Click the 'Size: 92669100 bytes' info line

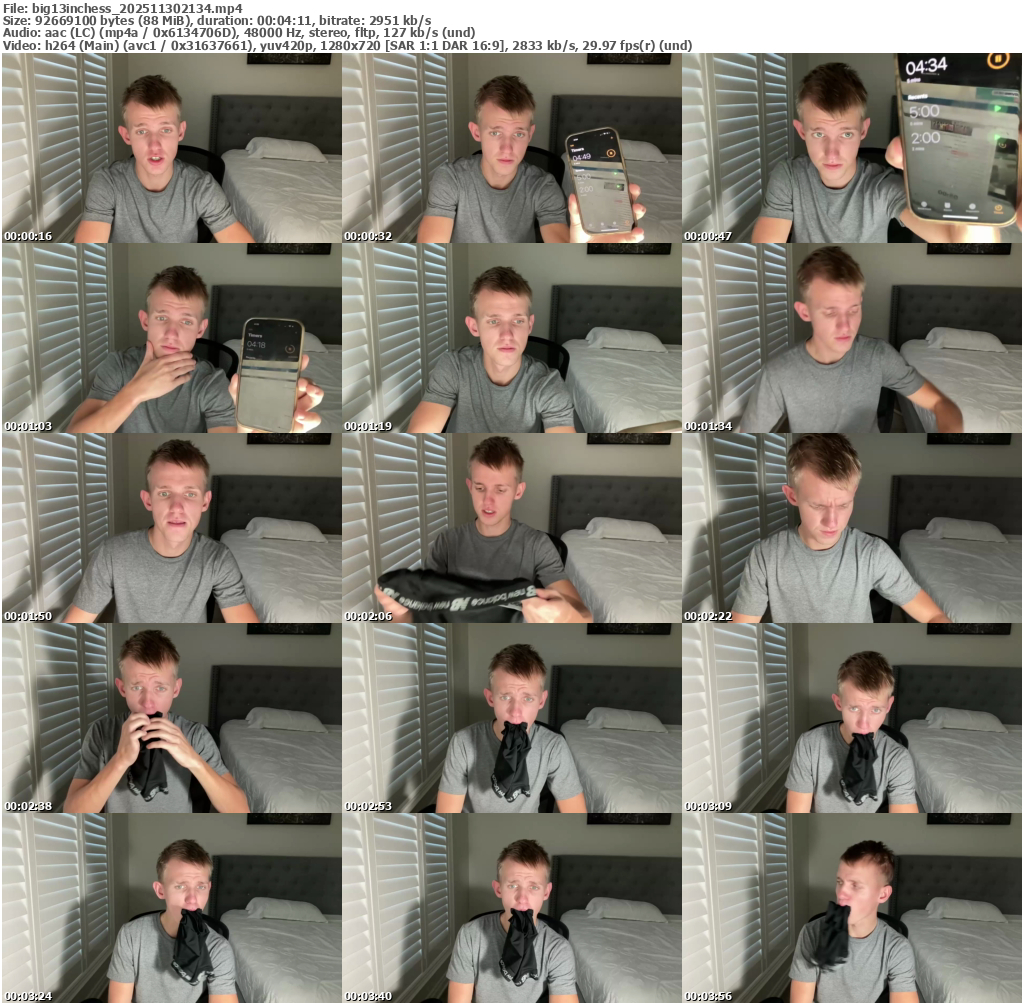pyautogui.click(x=217, y=20)
